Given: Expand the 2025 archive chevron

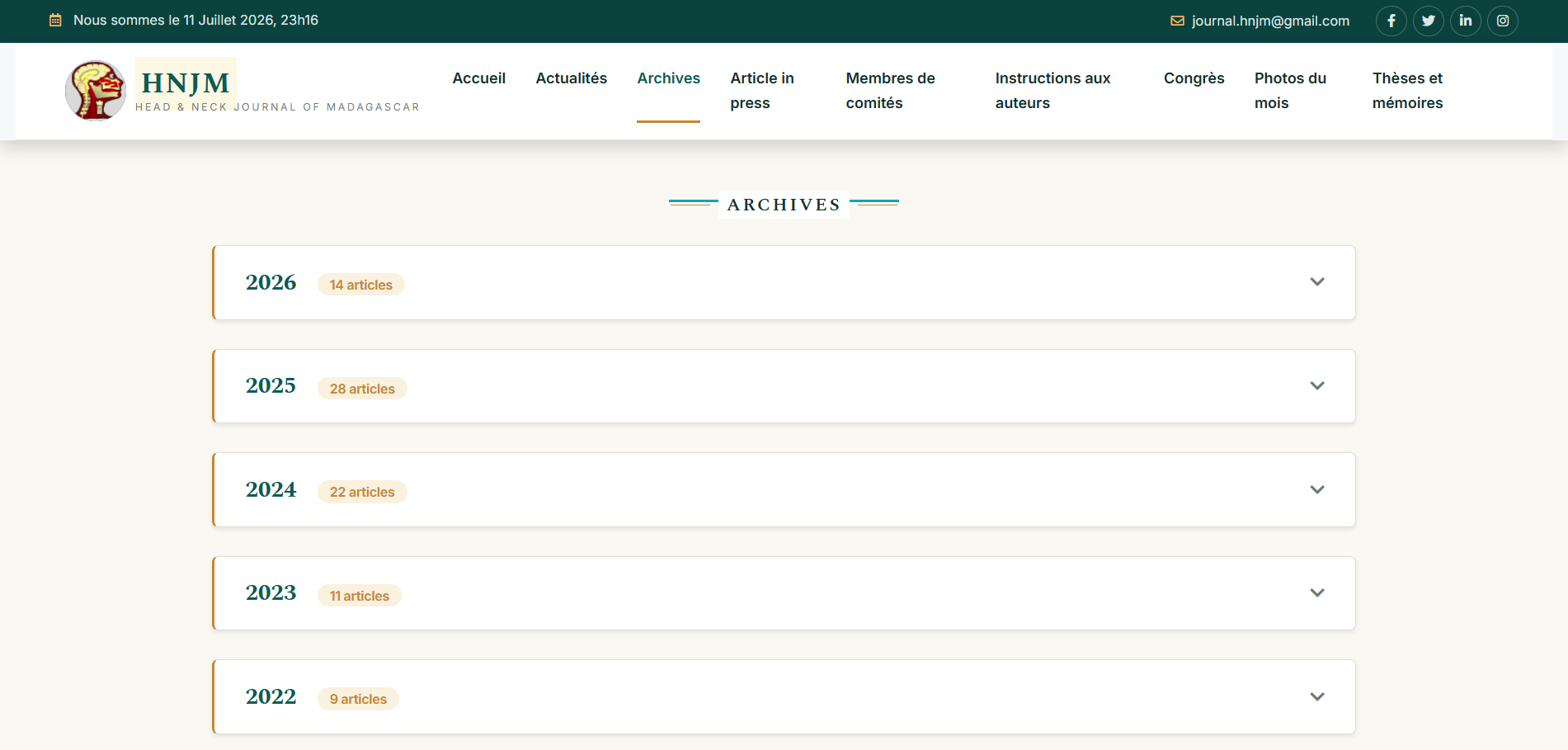Looking at the screenshot, I should coord(1317,386).
